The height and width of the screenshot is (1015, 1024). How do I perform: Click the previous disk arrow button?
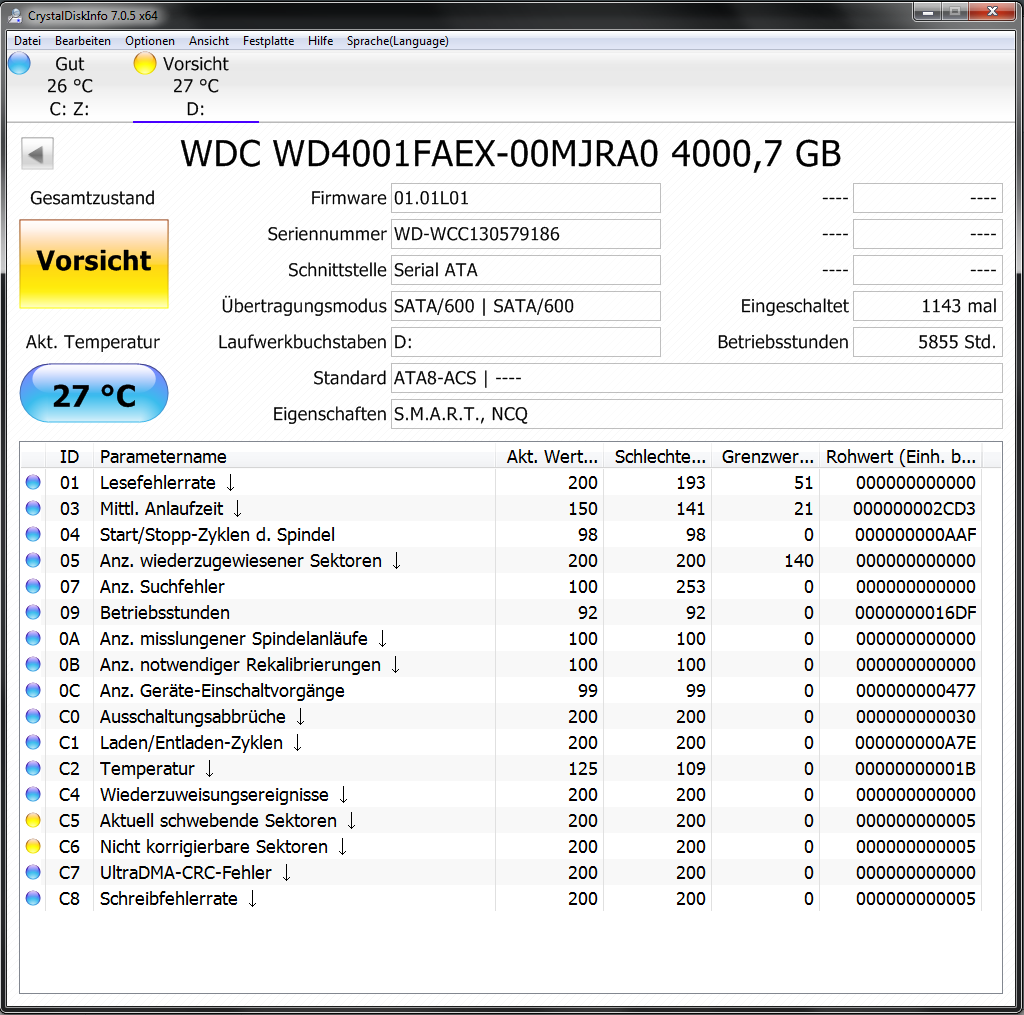pyautogui.click(x=37, y=154)
